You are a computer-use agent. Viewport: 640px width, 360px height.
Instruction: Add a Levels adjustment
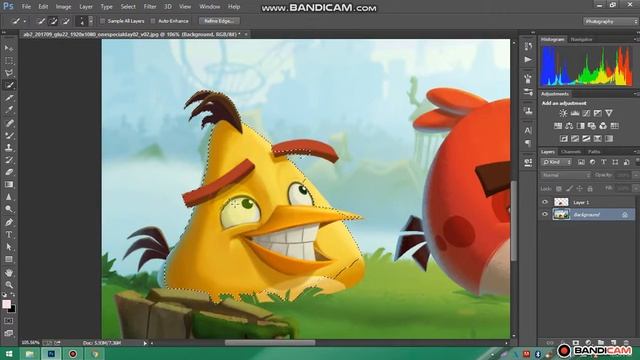coord(575,113)
